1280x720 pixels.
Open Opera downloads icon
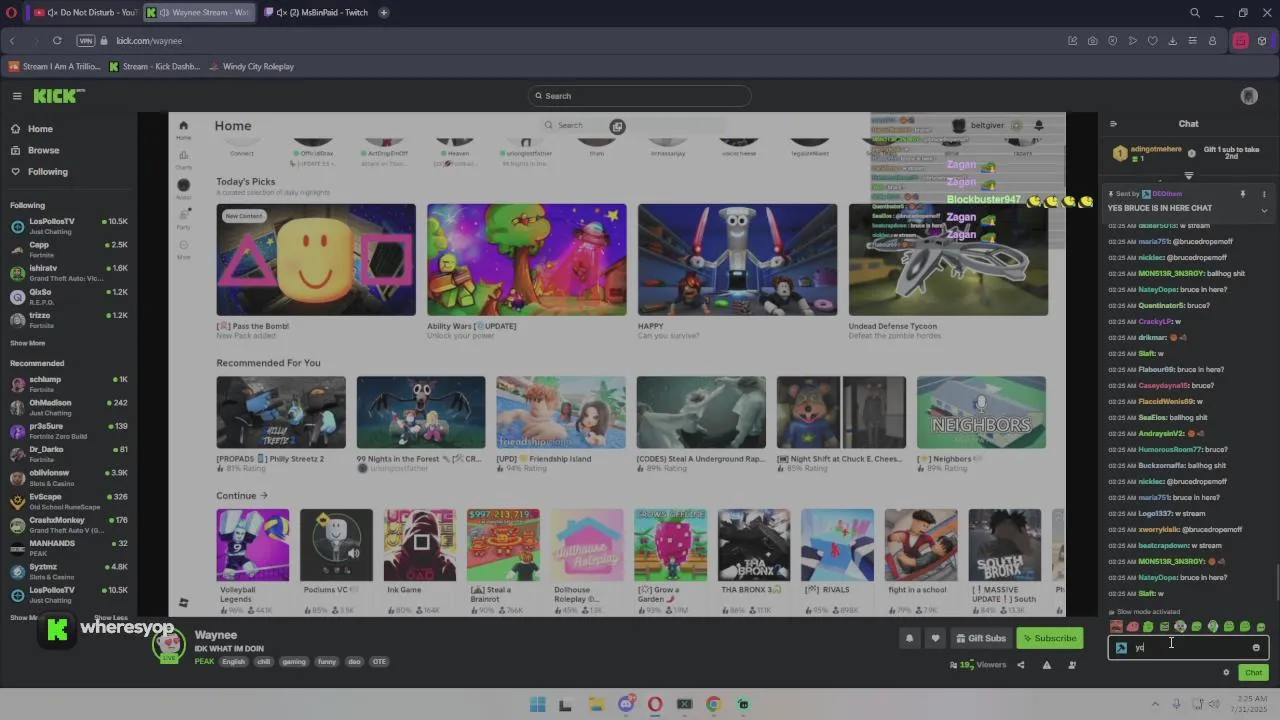coord(1173,41)
